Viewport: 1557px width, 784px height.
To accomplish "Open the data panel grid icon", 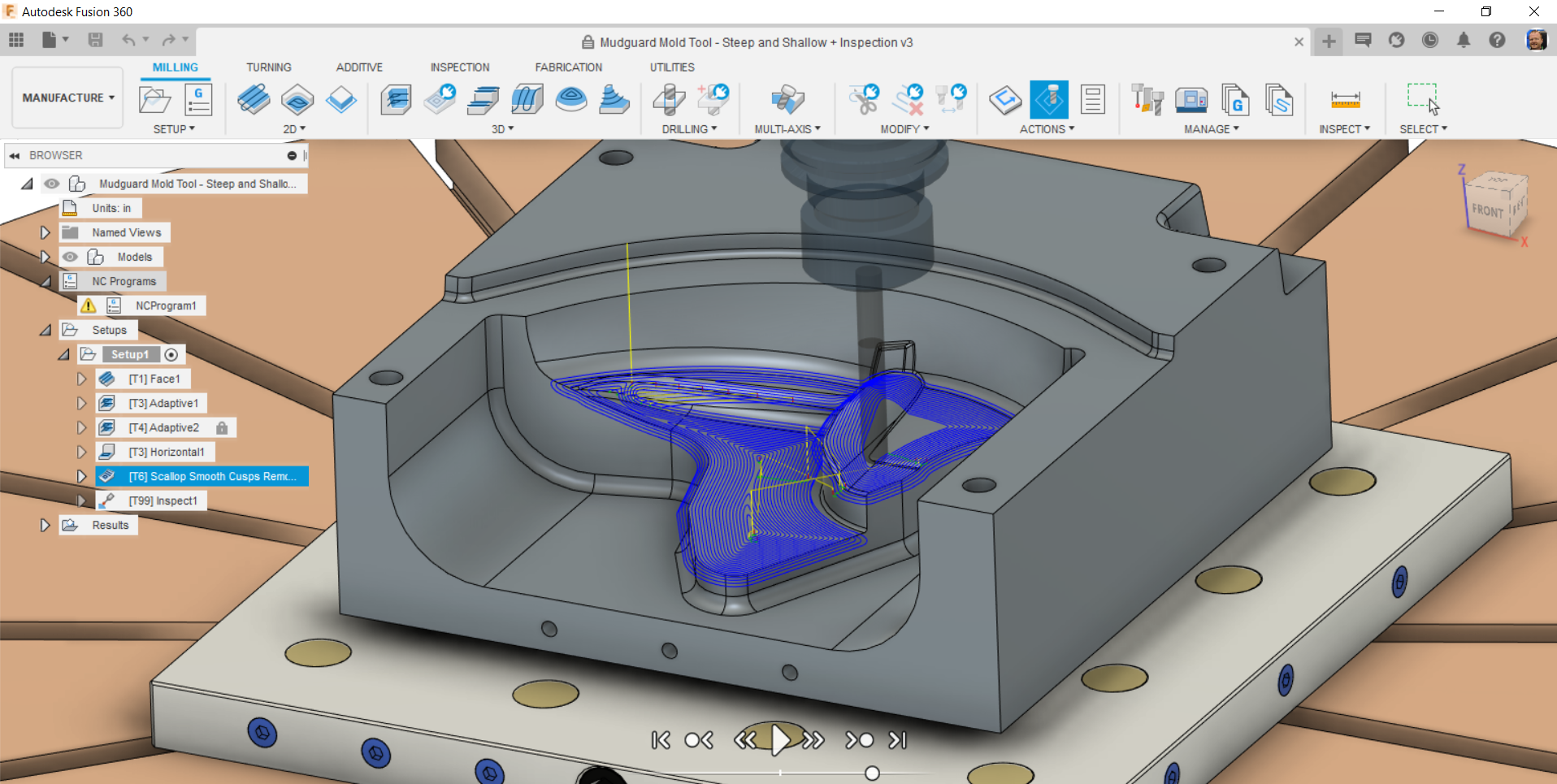I will [x=16, y=40].
